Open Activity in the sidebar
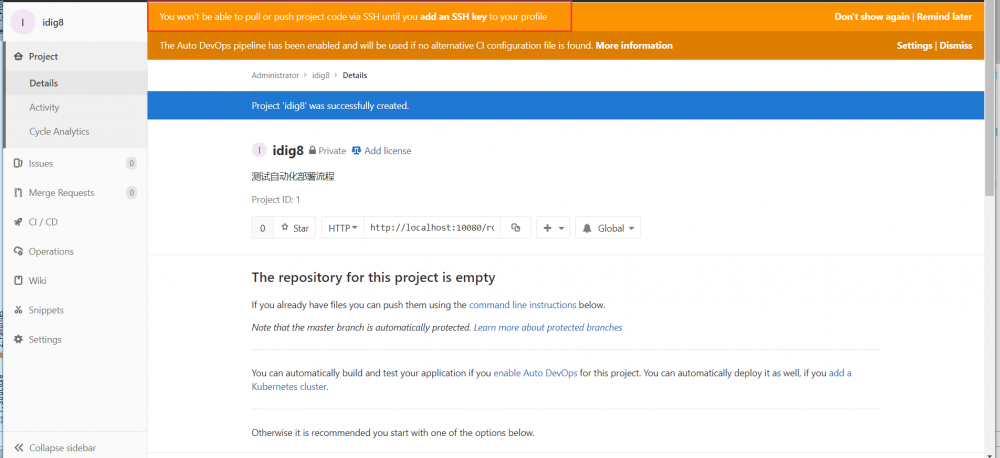 click(x=44, y=107)
